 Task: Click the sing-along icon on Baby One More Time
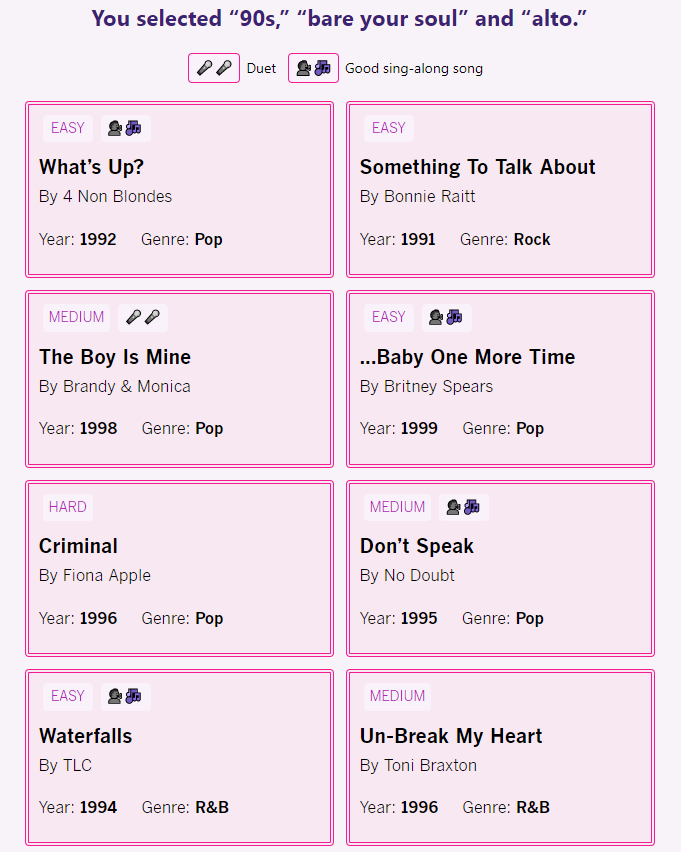pos(446,317)
